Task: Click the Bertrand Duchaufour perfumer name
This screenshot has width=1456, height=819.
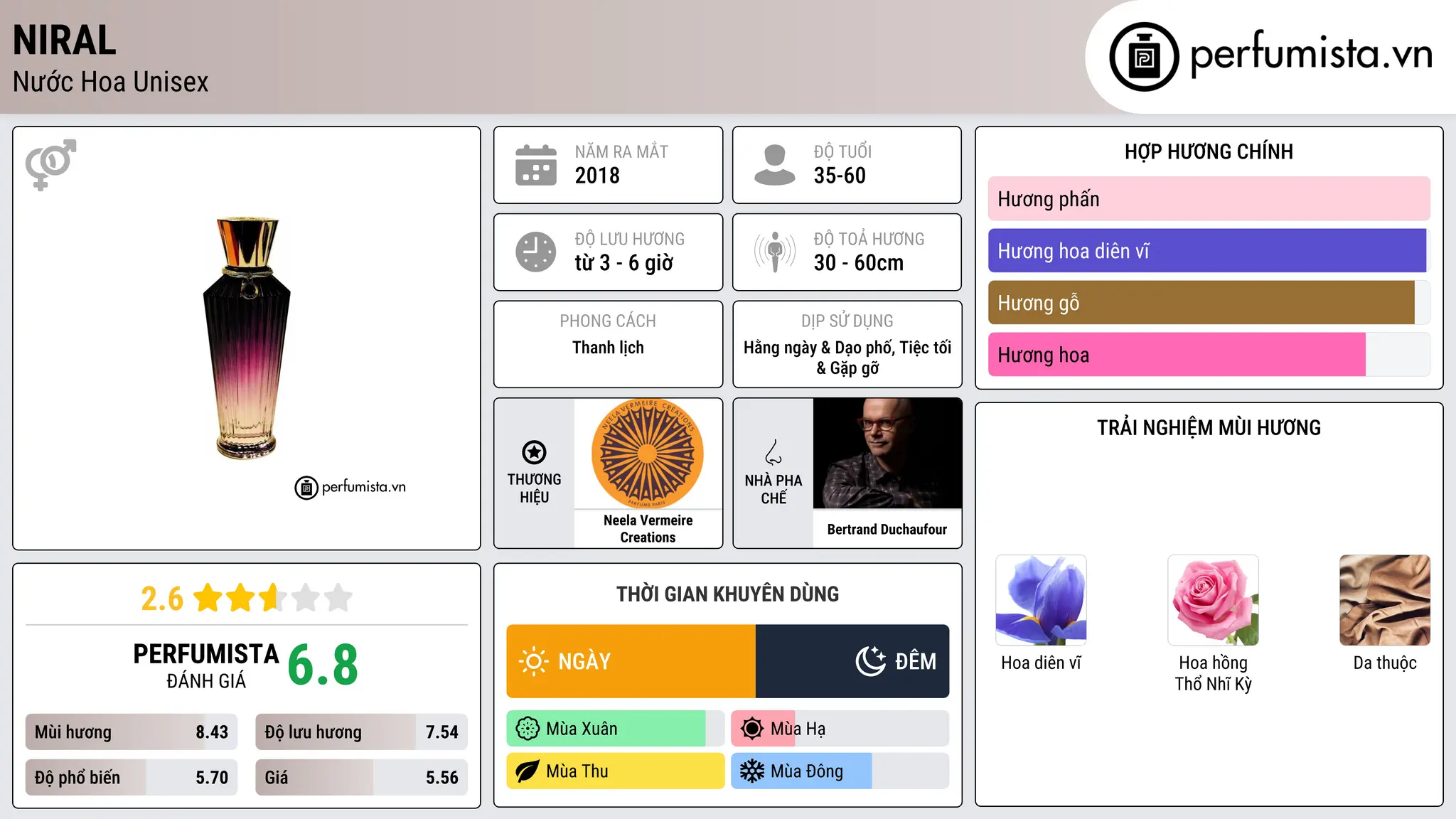Action: (x=887, y=530)
